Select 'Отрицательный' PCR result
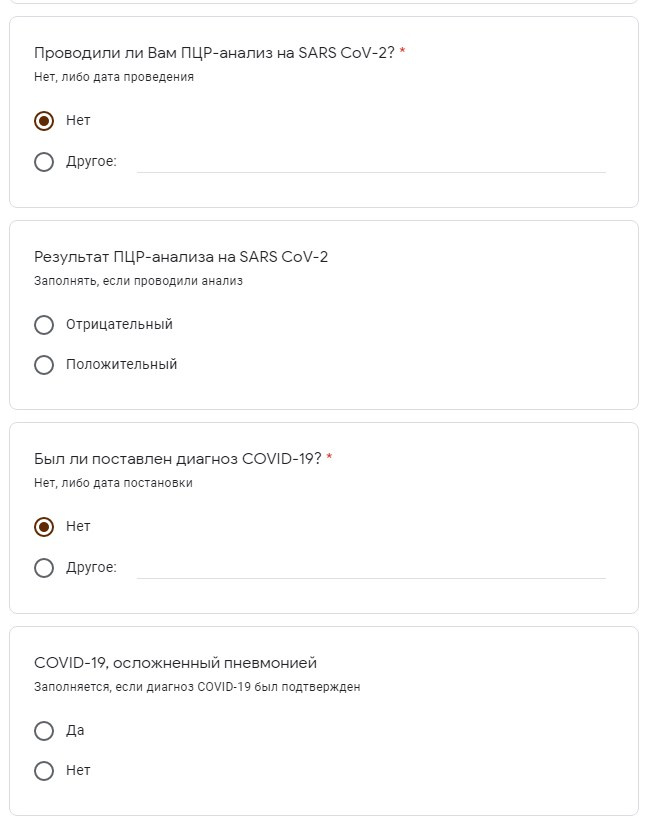The width and height of the screenshot is (651, 822). coord(44,325)
